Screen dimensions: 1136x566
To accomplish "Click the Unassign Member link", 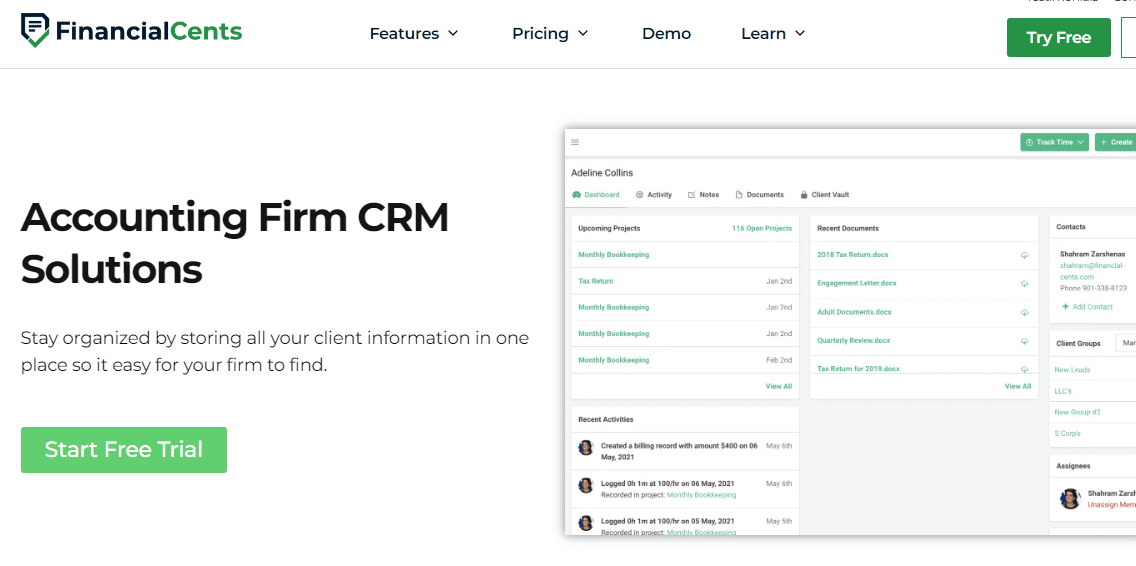I will 1112,505.
